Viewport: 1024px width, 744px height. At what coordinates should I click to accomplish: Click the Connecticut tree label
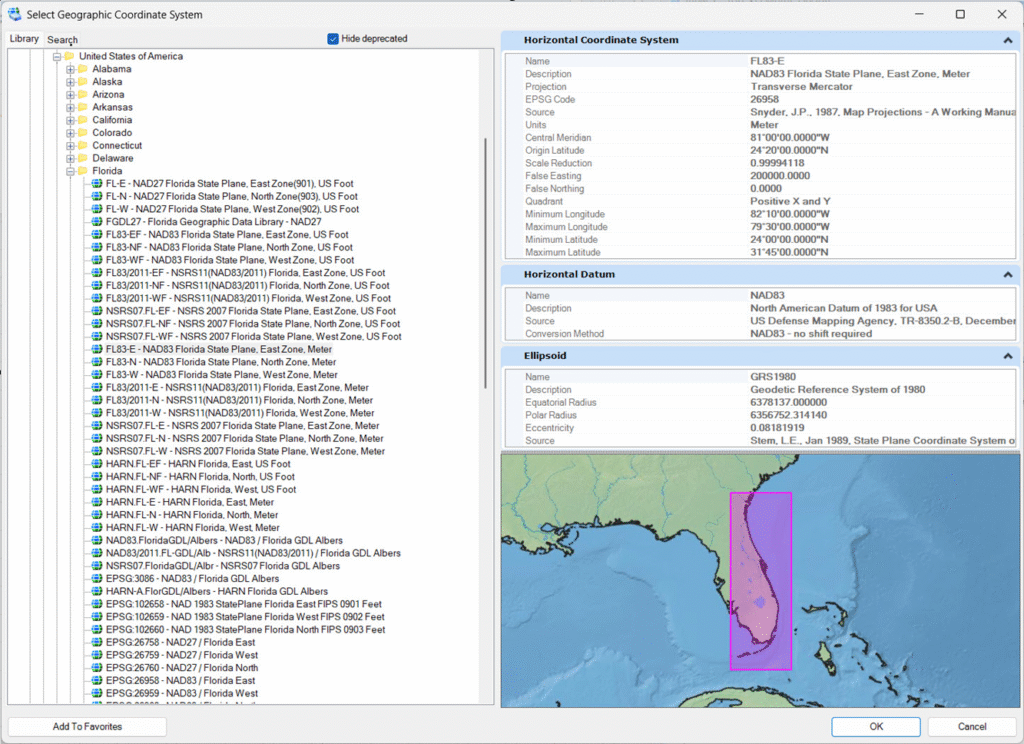(117, 145)
